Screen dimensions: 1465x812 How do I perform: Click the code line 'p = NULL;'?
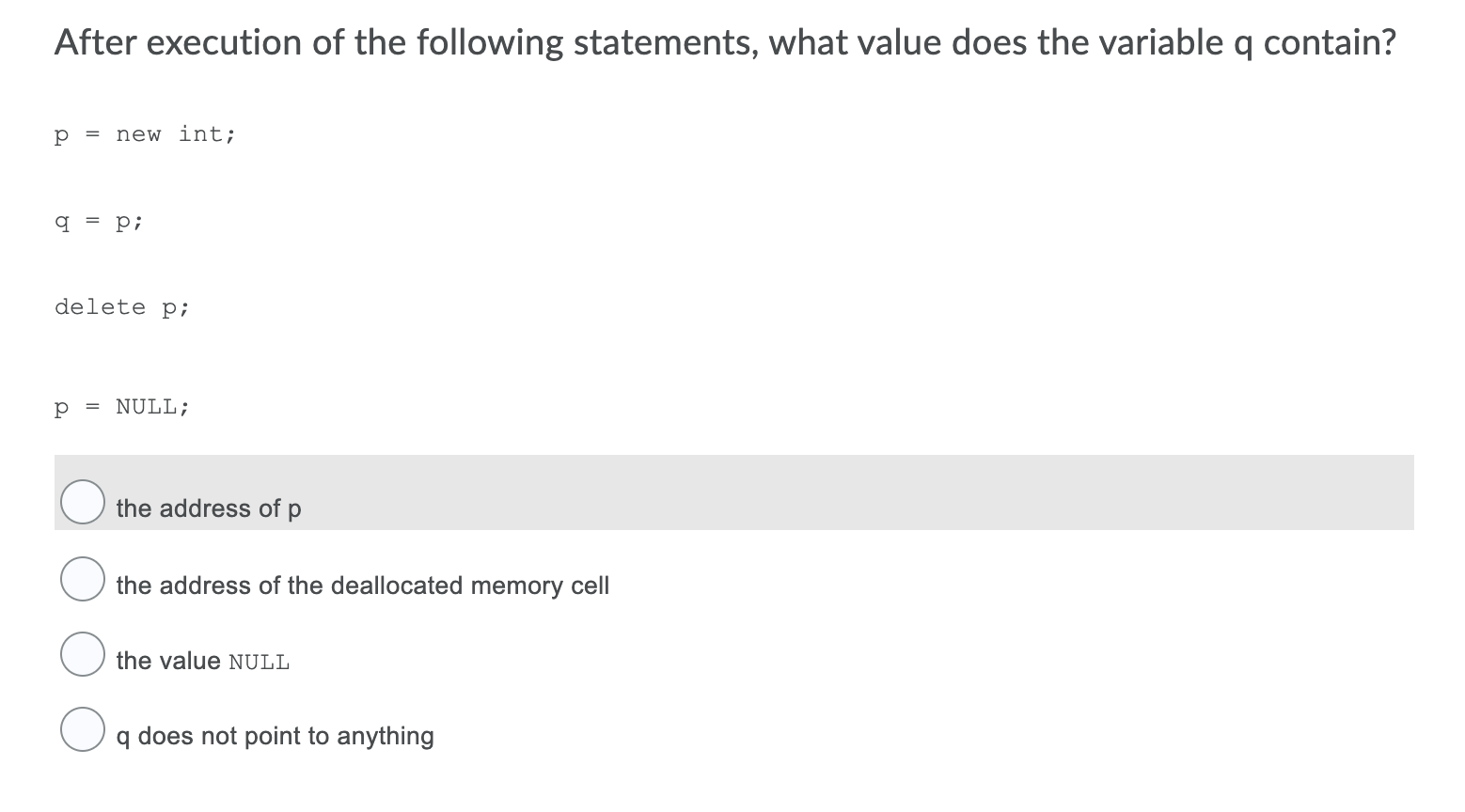coord(122,405)
